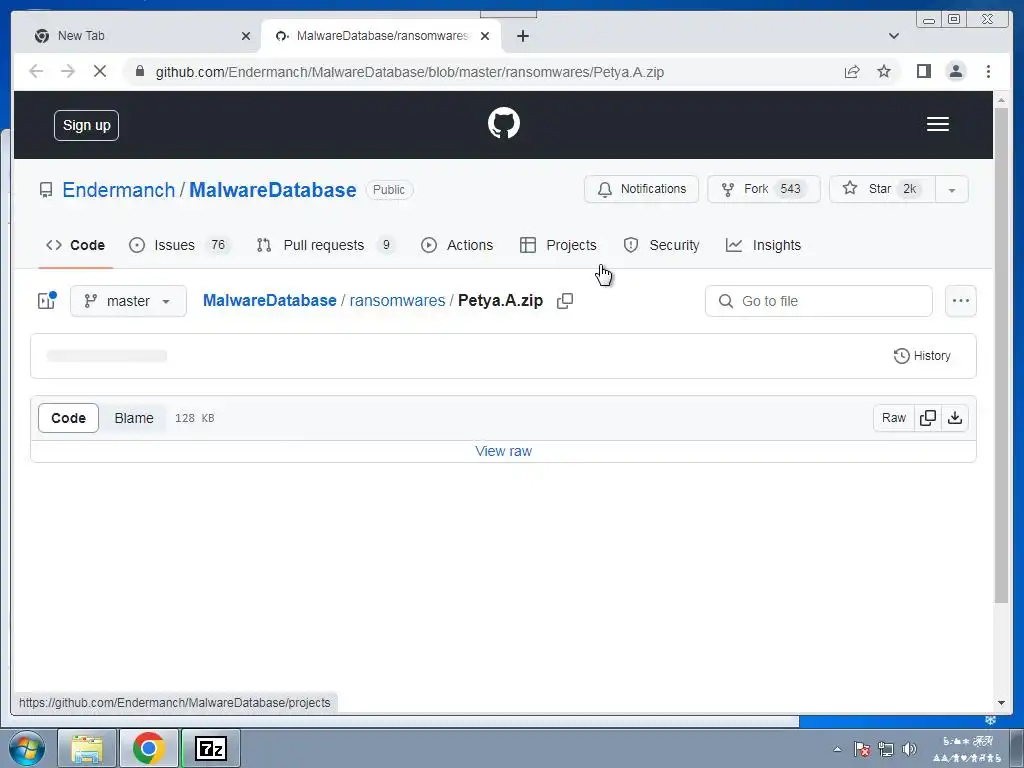Click the Chrome icon in the taskbar
This screenshot has width=1024, height=768.
pos(148,748)
